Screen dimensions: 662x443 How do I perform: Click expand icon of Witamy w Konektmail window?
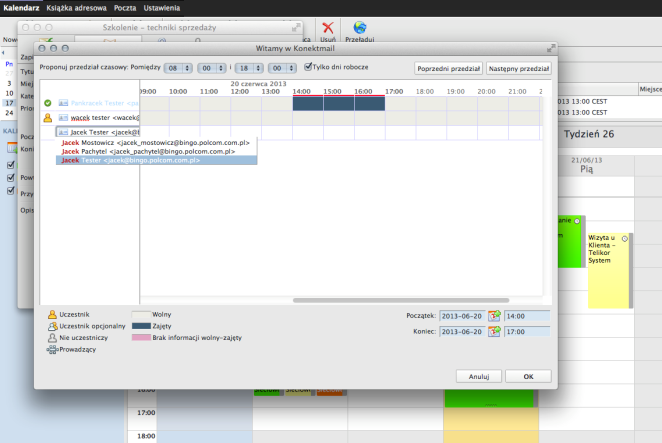[x=551, y=48]
